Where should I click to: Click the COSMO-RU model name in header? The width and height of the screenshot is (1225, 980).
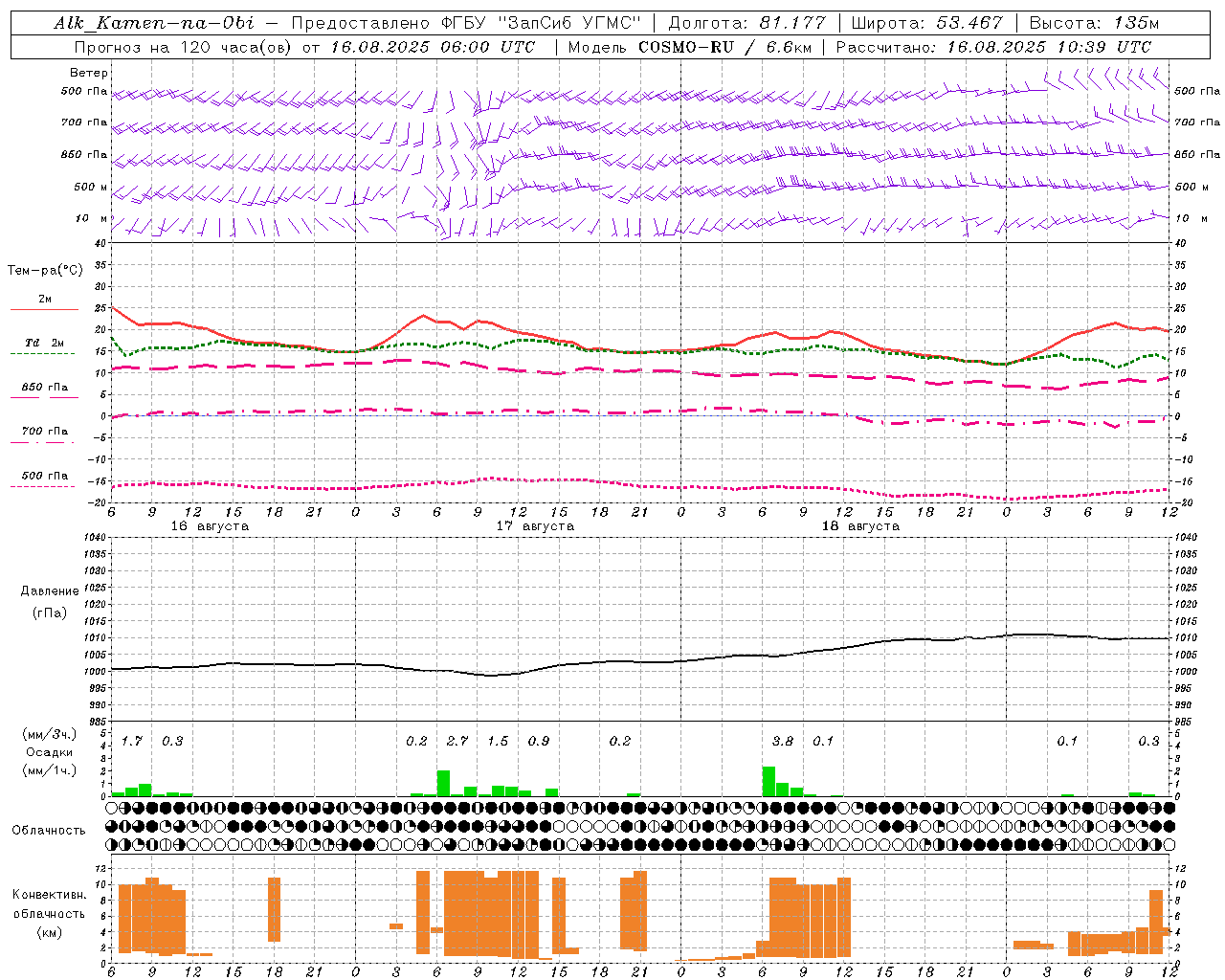[679, 47]
